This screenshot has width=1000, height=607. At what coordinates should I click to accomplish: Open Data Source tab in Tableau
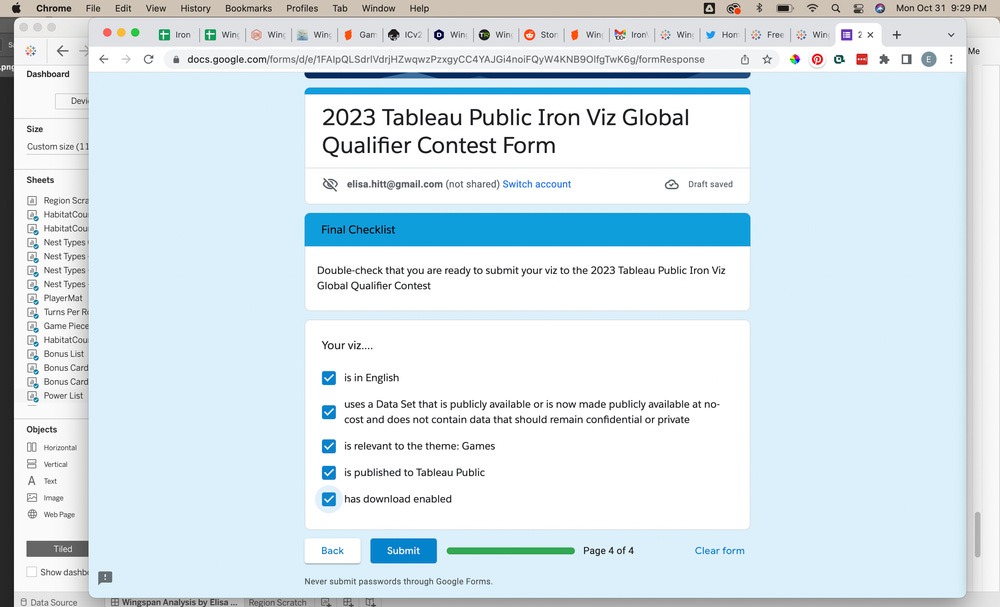click(48, 602)
